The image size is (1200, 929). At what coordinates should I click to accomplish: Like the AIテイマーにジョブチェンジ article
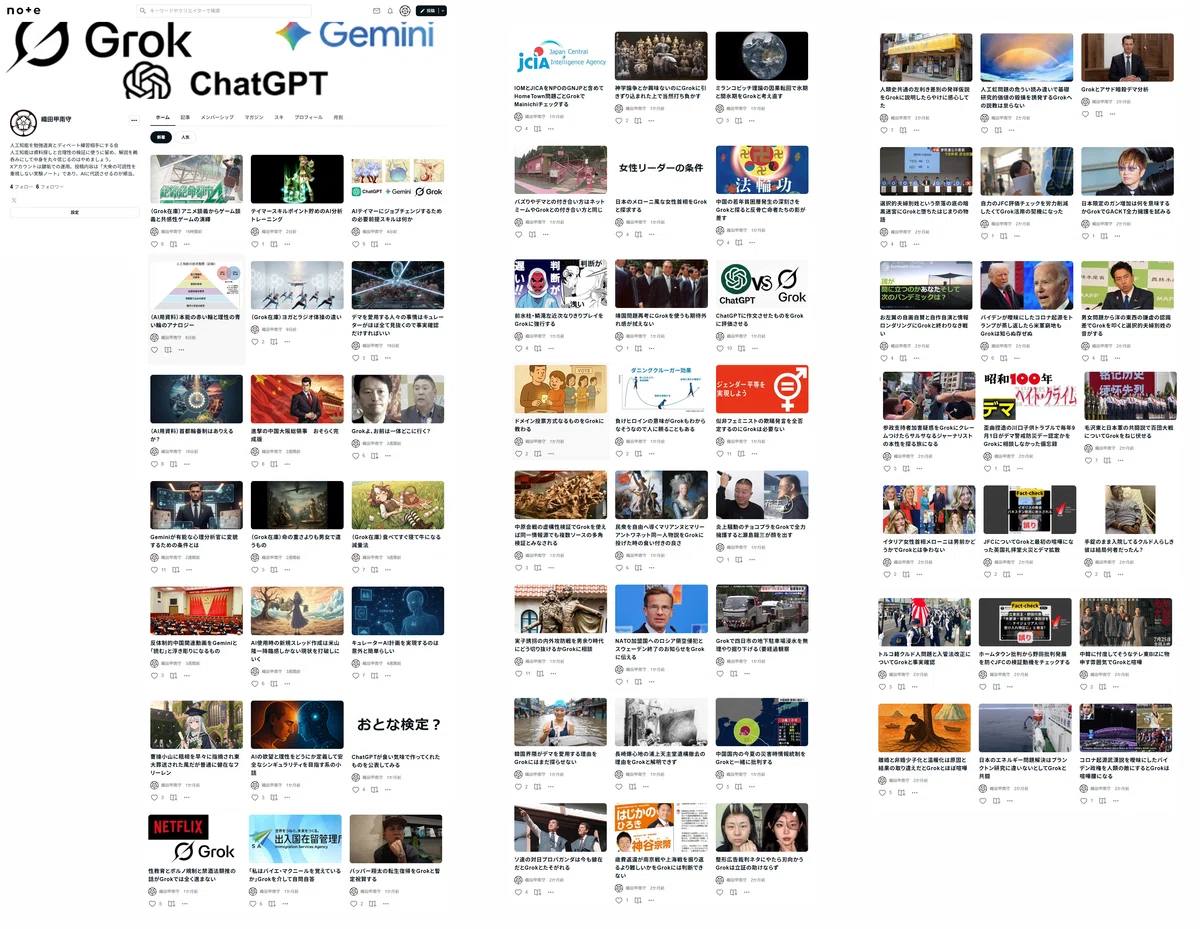pos(355,244)
